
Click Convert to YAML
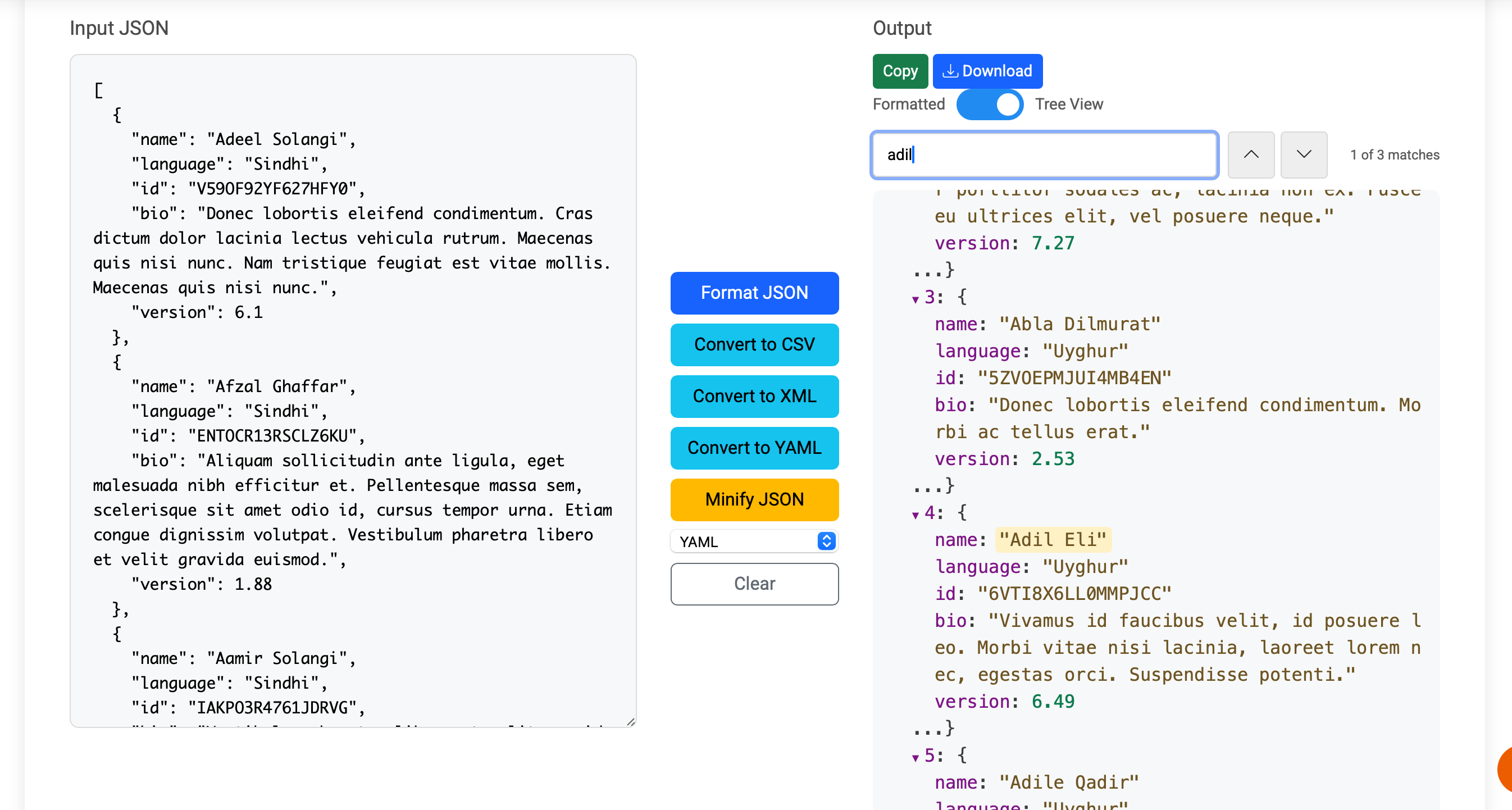click(x=754, y=448)
